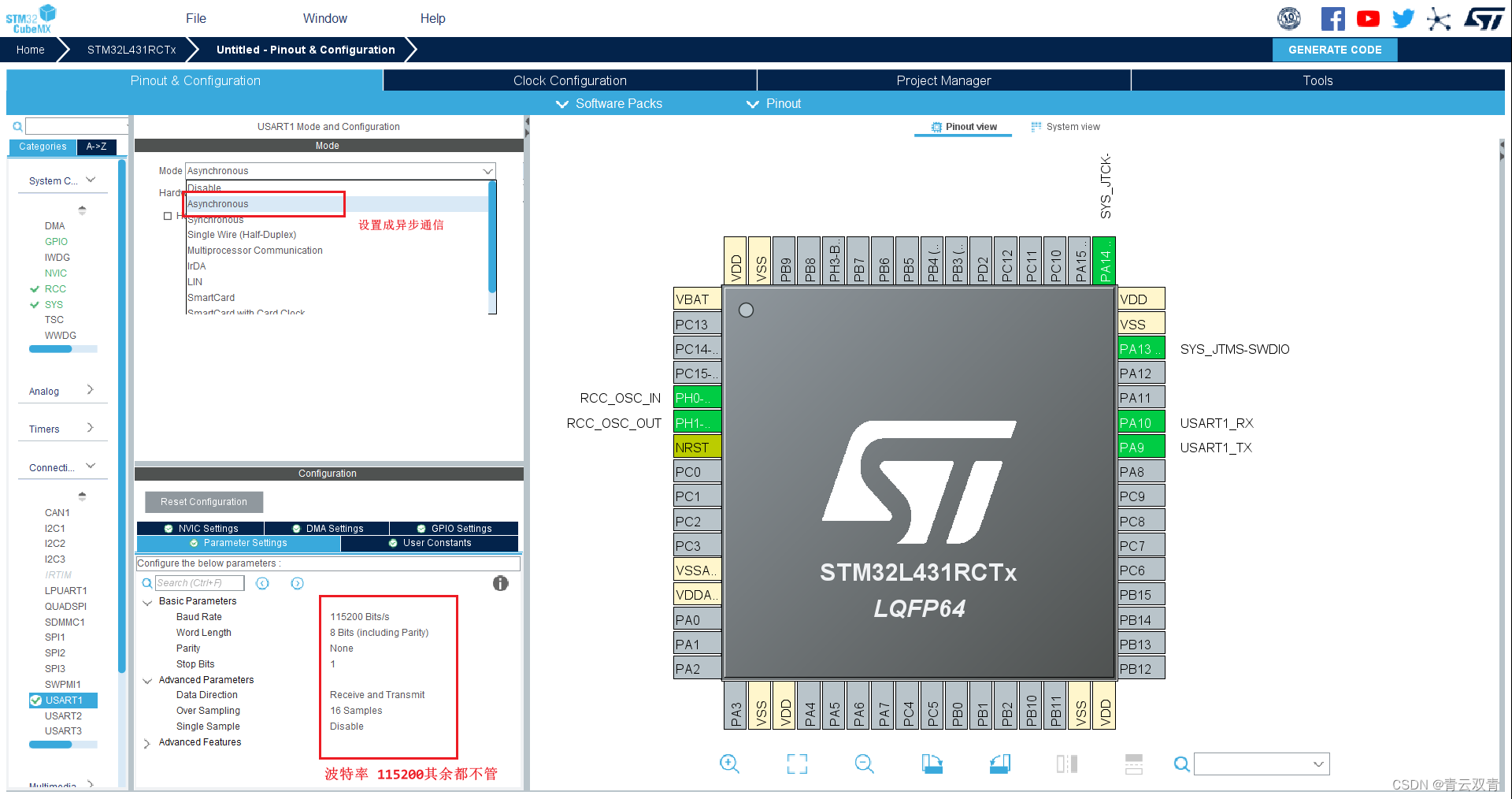Open the Twitter link icon
Image resolution: width=1512 pixels, height=799 pixels.
[1403, 18]
